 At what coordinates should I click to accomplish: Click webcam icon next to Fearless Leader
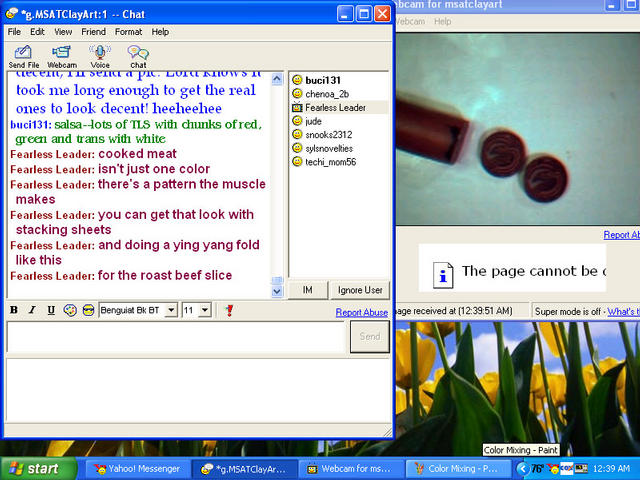coord(297,107)
